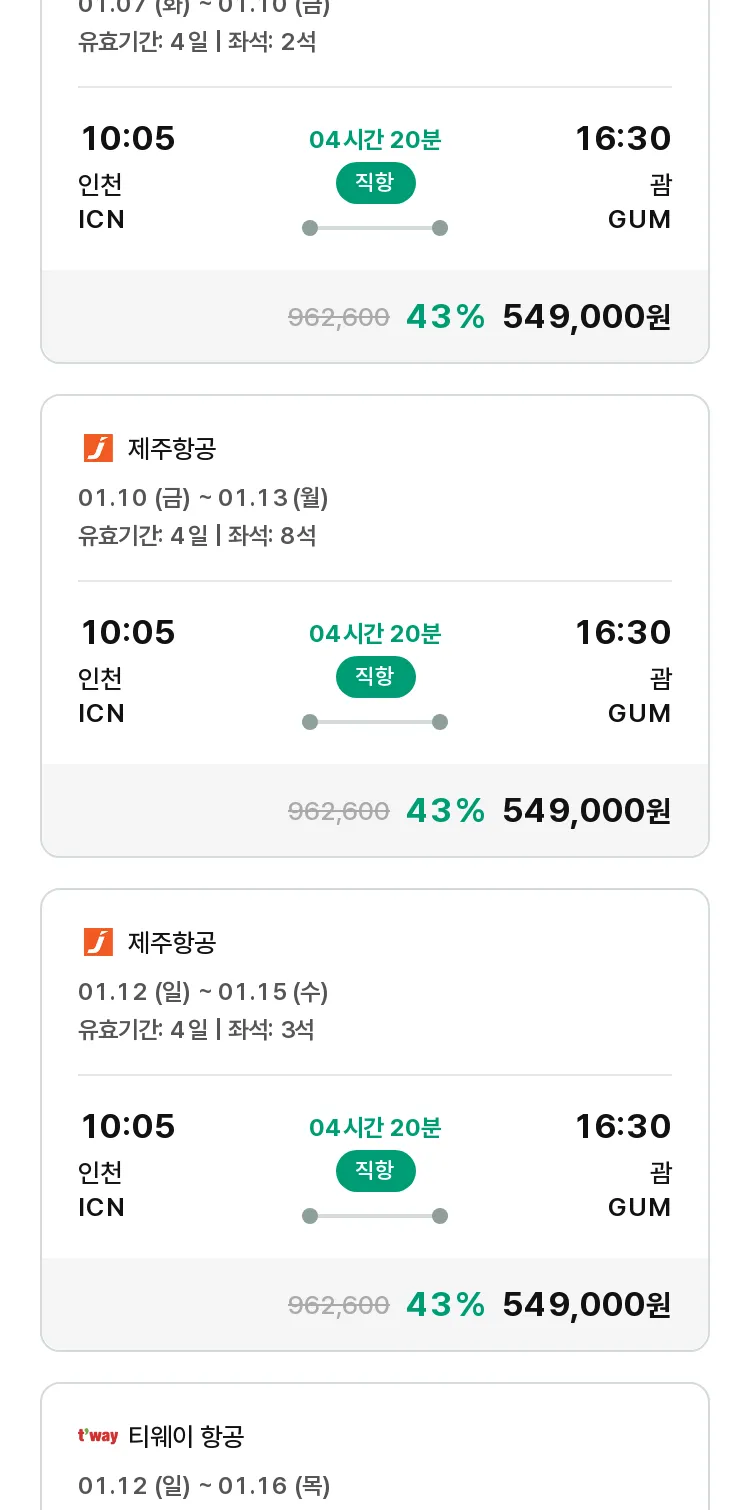Click the 직항 badge on the topmost flight
Image resolution: width=750 pixels, height=1510 pixels.
click(x=375, y=183)
